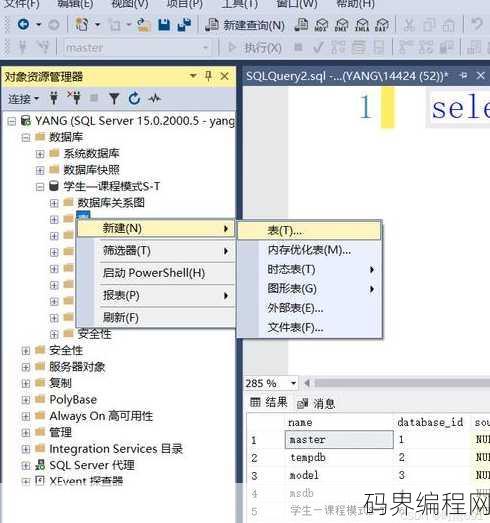
Task: Collapse the 学生—课程模式S-T database
Action: click(x=40, y=187)
